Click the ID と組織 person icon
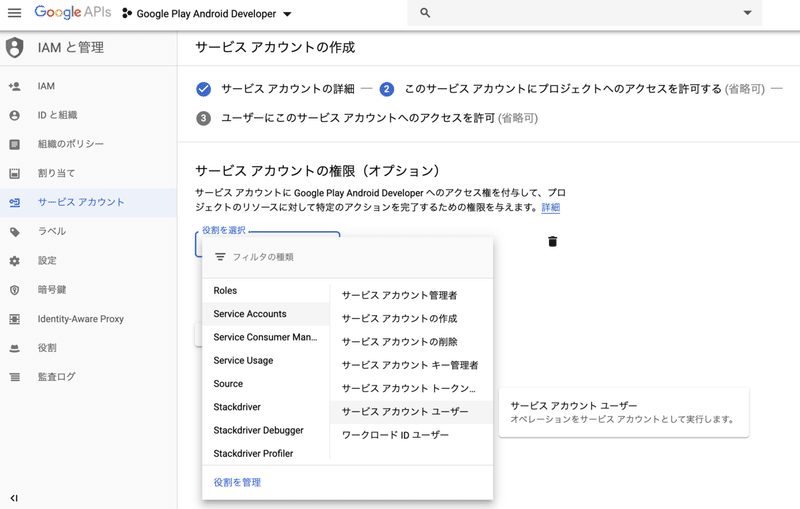This screenshot has width=800, height=509. 15,115
